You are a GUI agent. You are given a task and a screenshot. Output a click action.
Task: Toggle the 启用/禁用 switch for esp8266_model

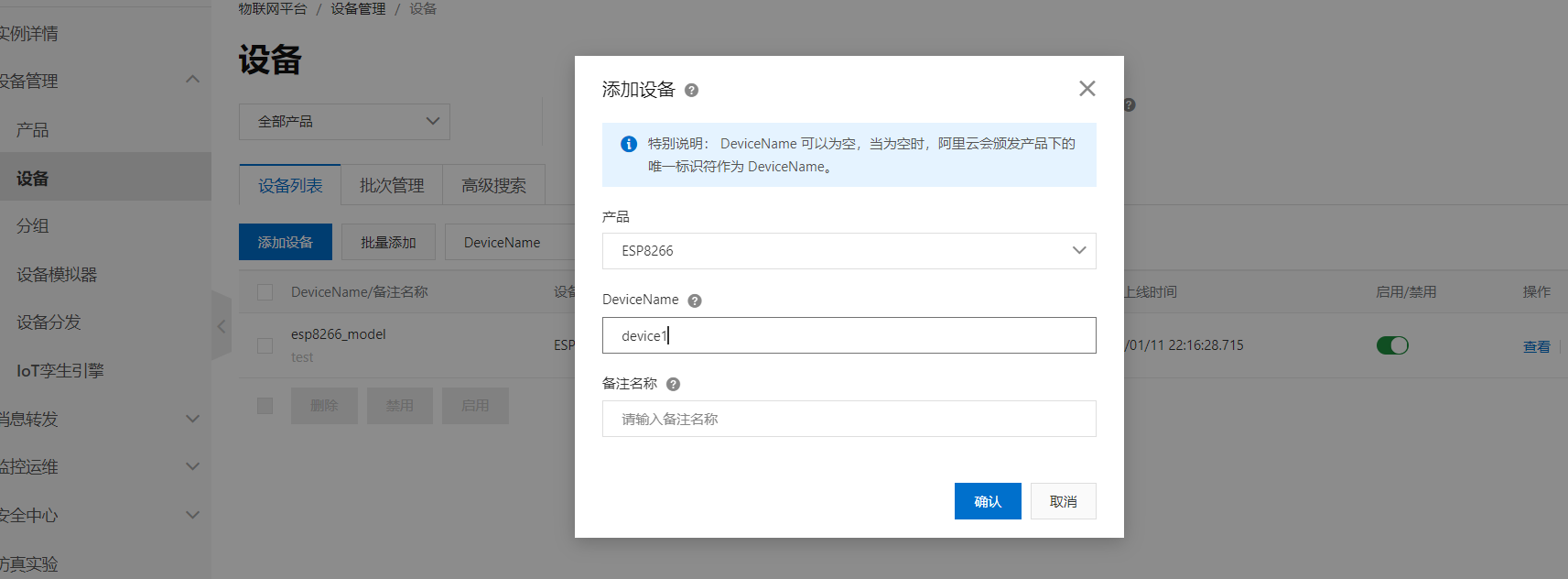[1392, 345]
